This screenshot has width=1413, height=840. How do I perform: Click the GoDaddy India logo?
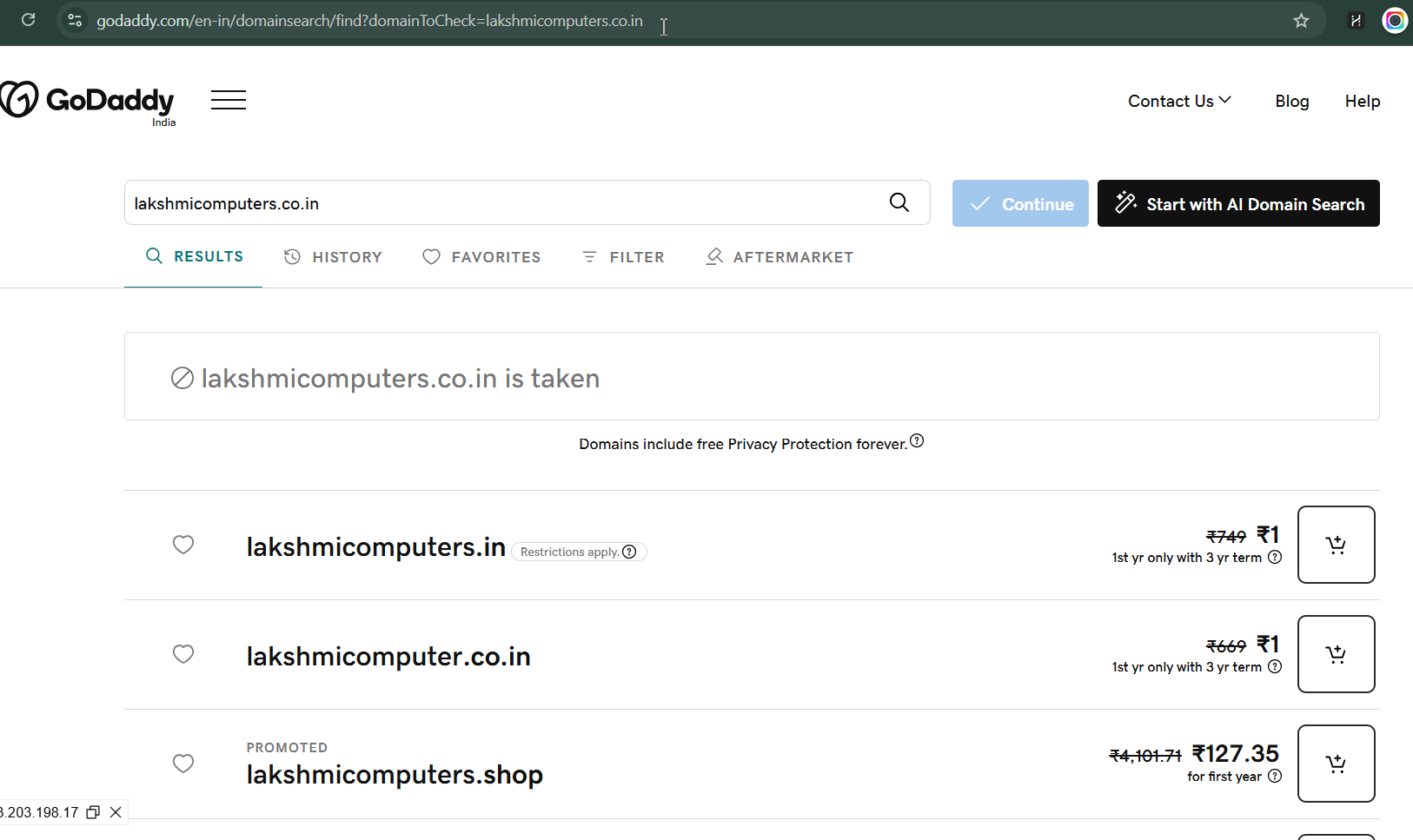[88, 102]
